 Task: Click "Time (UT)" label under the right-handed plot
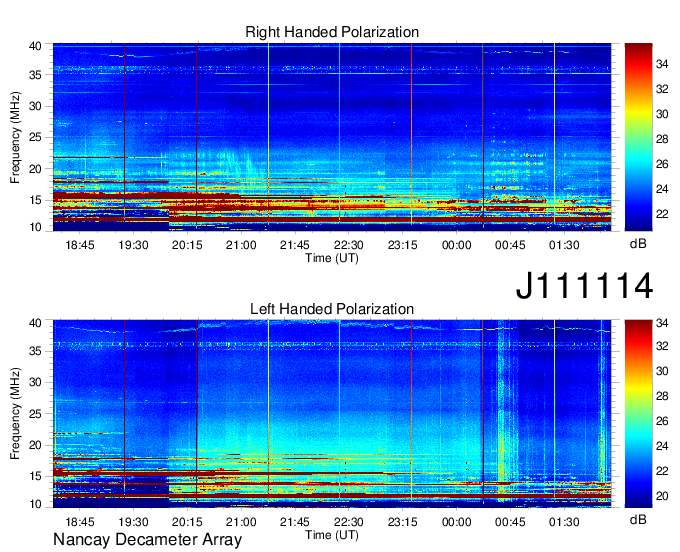coord(332,258)
